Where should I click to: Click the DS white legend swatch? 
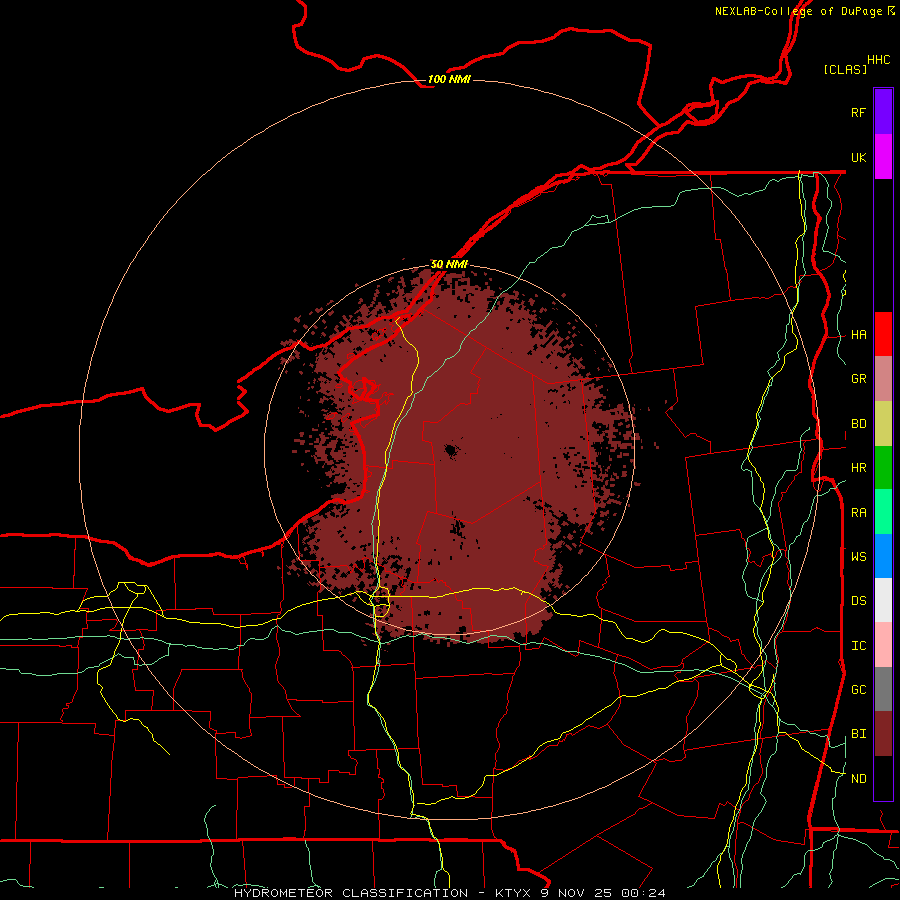883,600
